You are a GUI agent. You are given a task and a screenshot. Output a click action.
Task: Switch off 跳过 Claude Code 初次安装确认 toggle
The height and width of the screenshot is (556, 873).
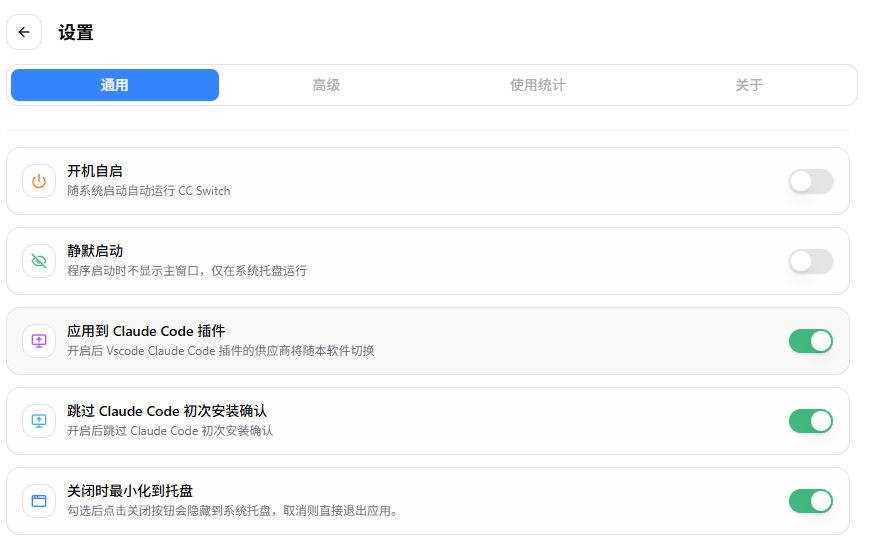[810, 421]
